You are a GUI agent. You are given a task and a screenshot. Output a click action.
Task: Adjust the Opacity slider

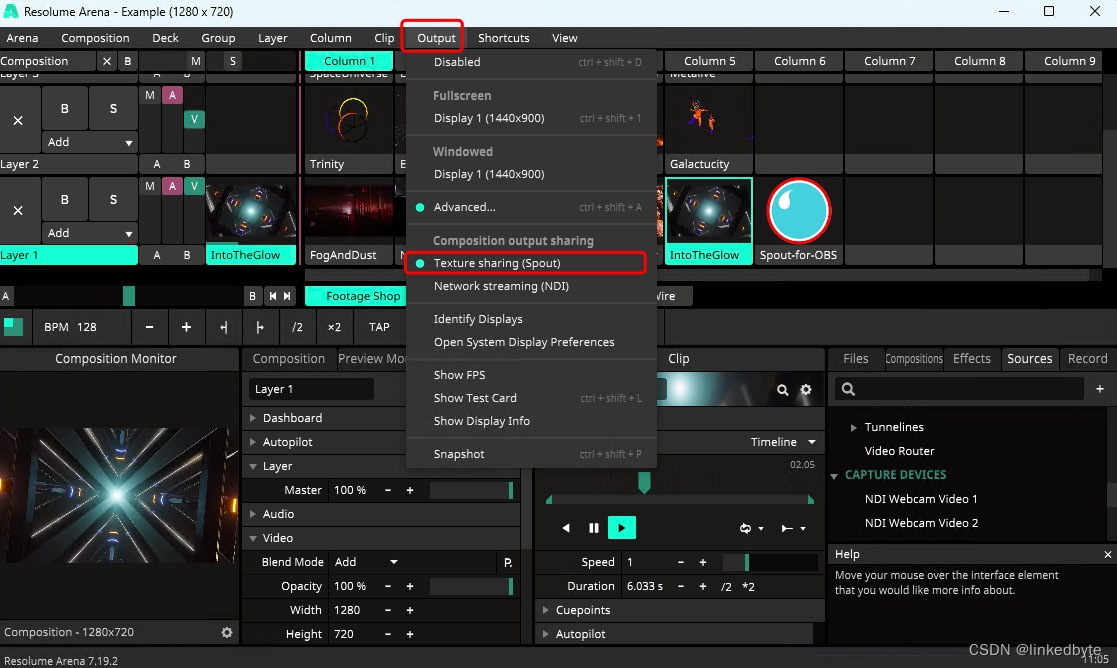(x=471, y=586)
